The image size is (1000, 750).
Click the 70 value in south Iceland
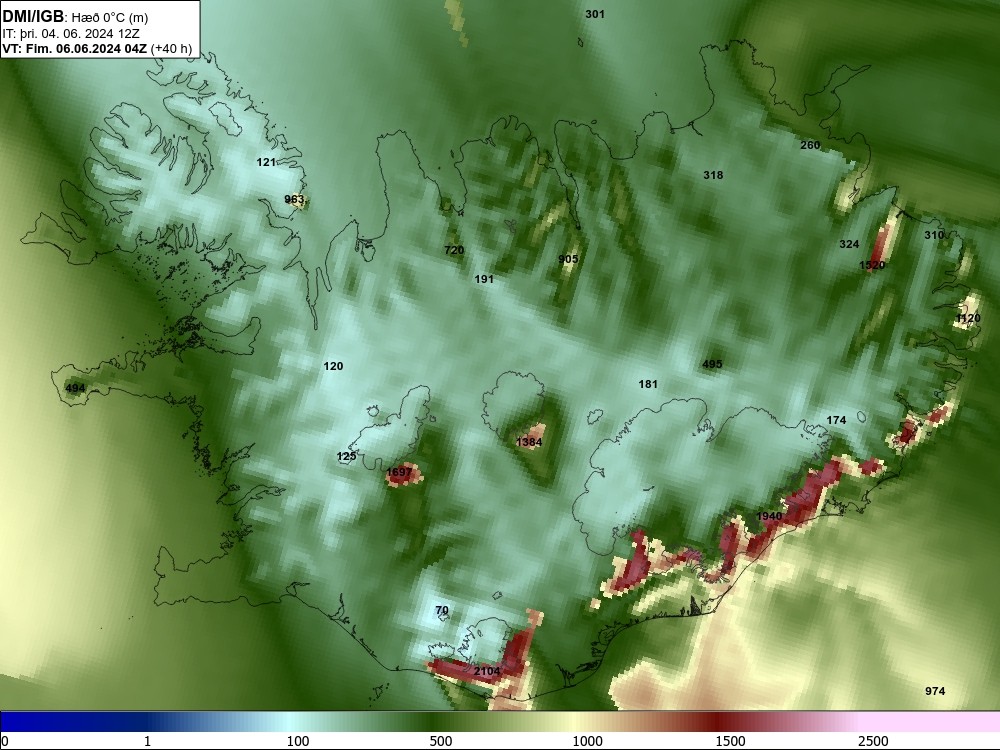tap(442, 610)
